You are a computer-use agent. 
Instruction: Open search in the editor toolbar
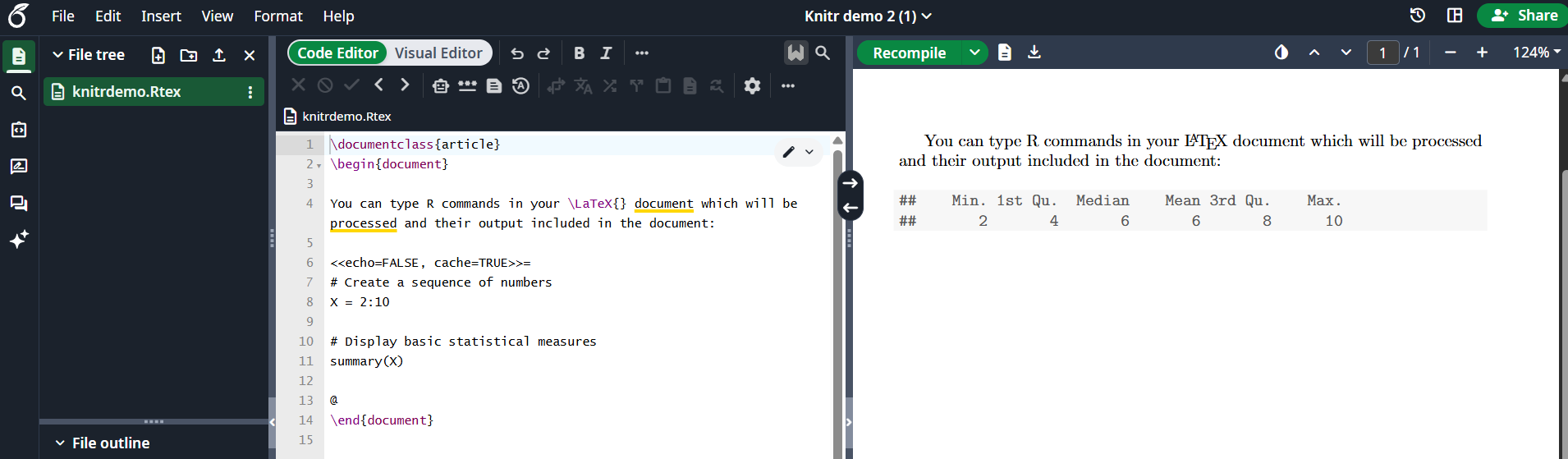[x=823, y=53]
